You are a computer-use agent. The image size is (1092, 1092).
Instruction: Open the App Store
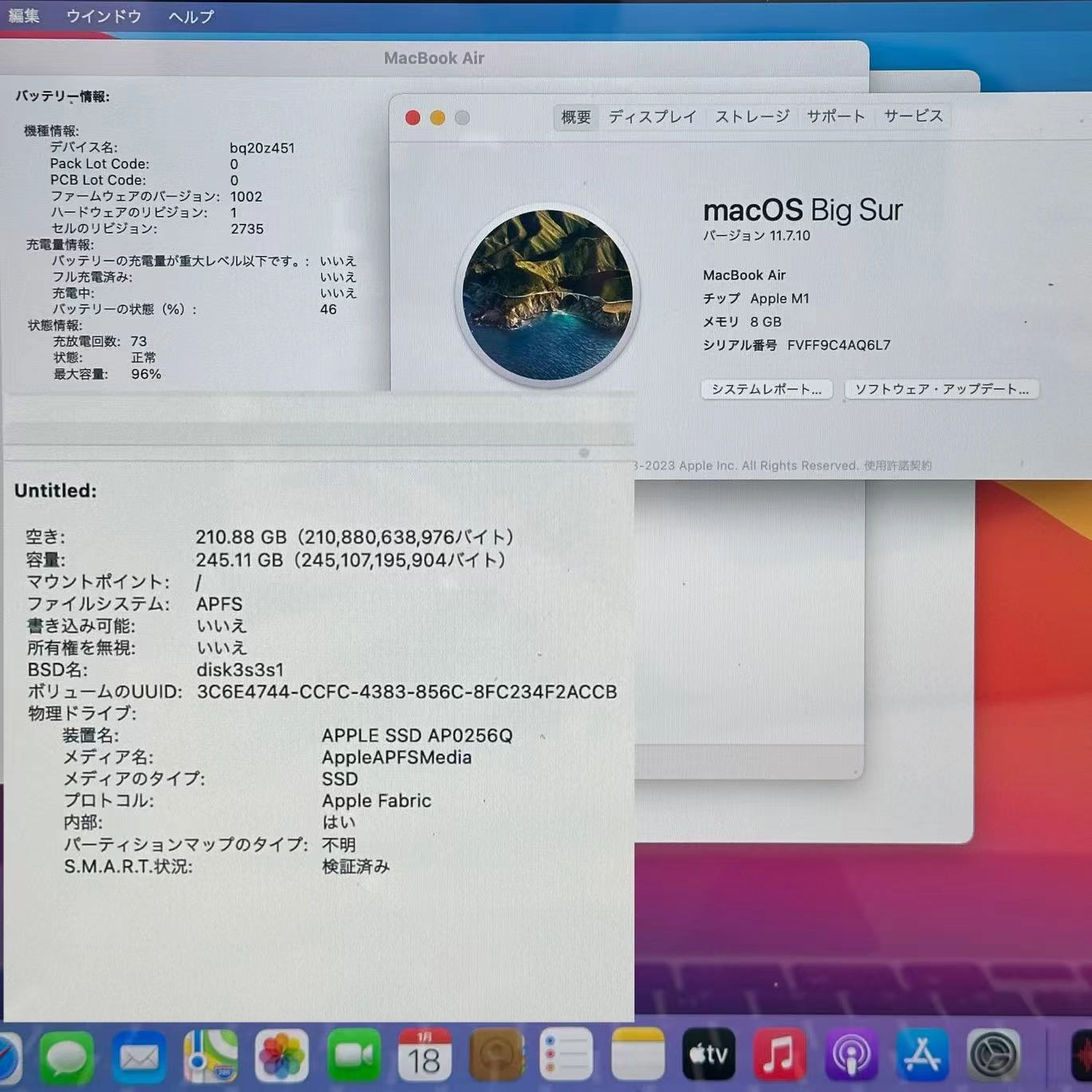point(922,1054)
